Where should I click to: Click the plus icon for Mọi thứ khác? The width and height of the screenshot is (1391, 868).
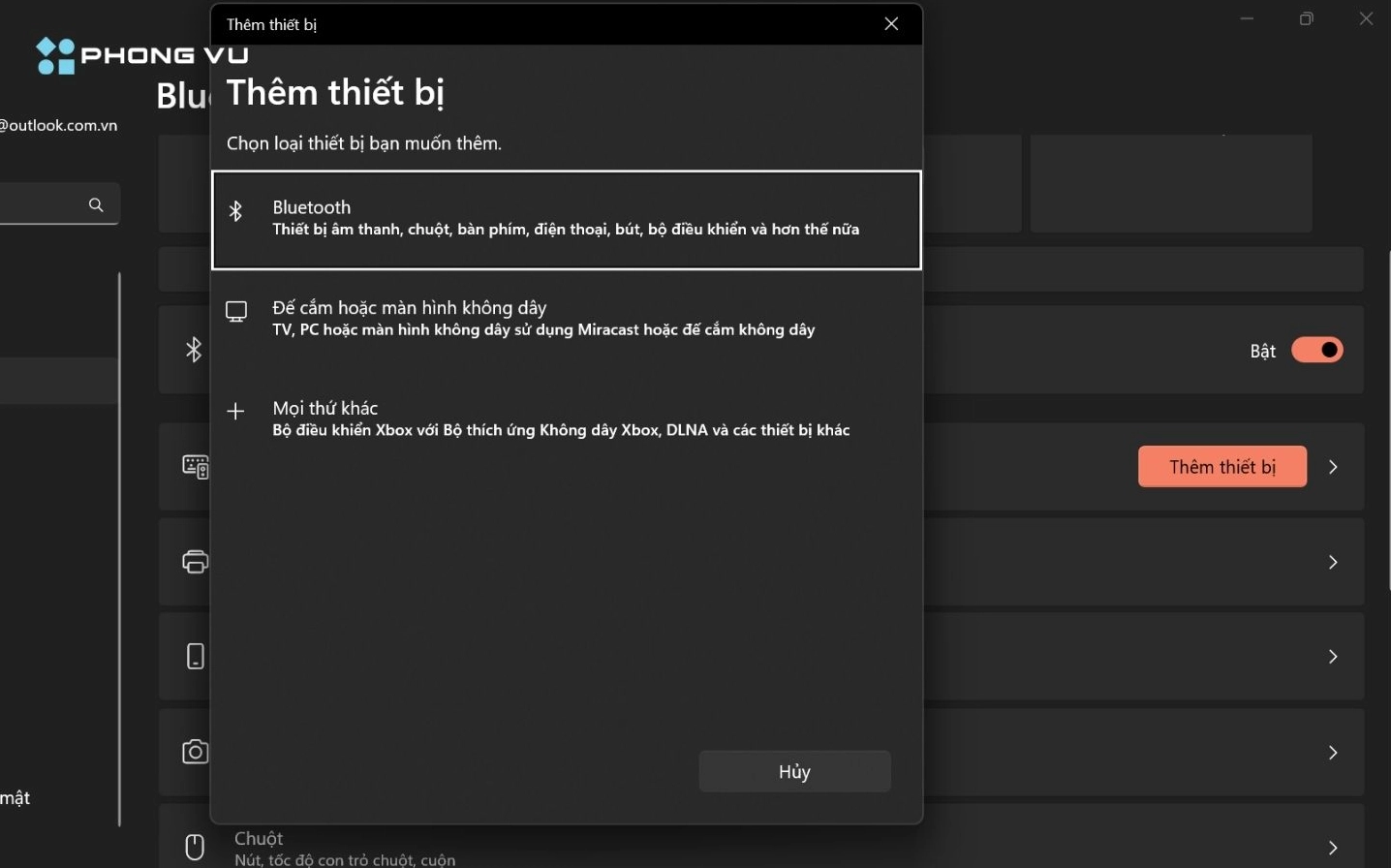(x=235, y=412)
